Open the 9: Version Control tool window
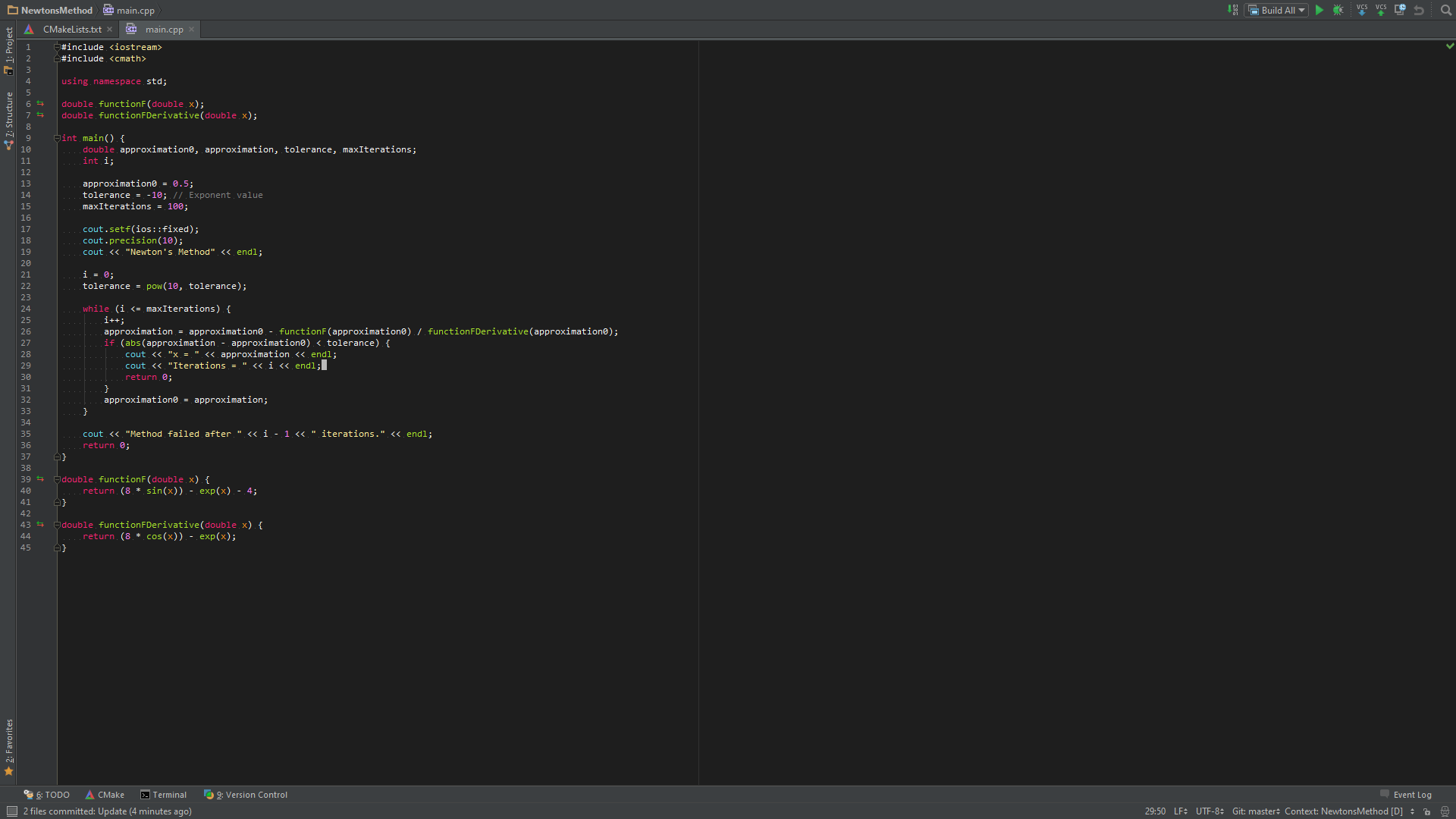The height and width of the screenshot is (819, 1456). click(246, 795)
